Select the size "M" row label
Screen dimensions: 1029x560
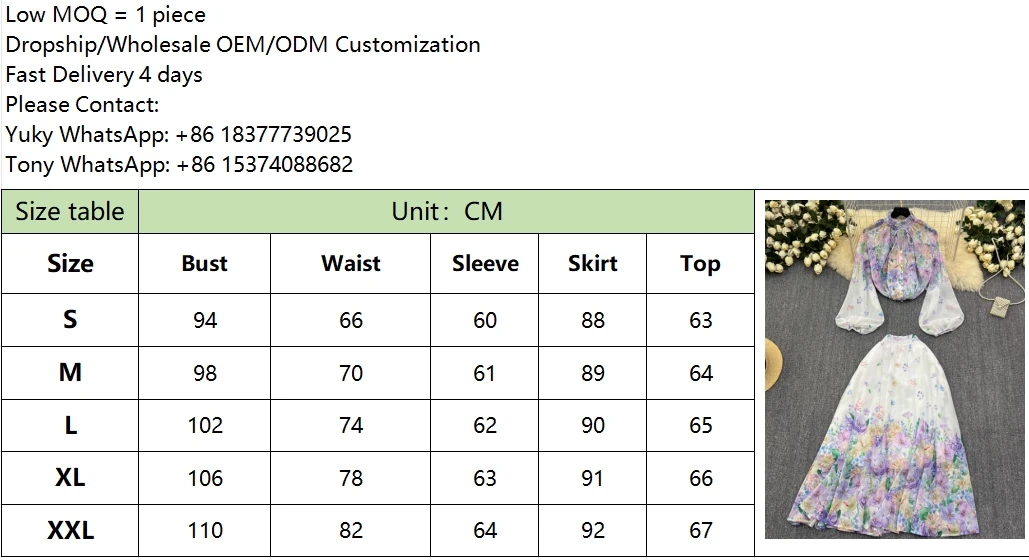[x=70, y=373]
